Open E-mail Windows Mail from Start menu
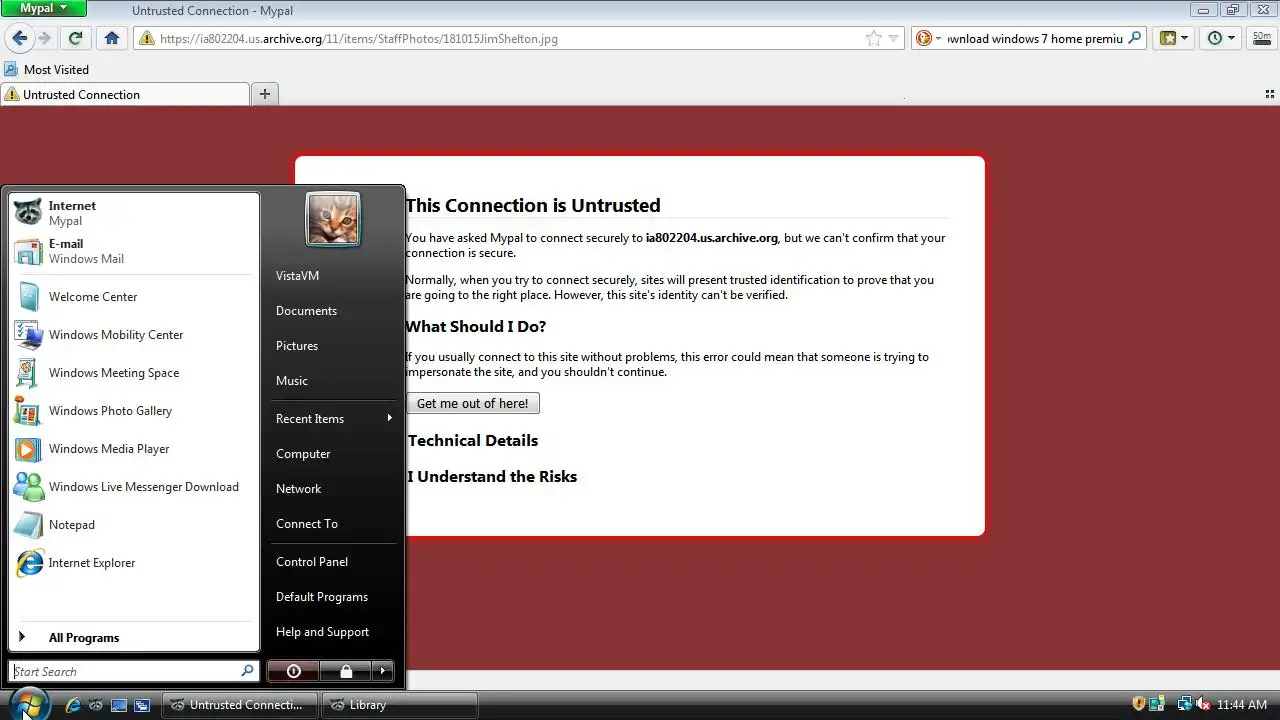This screenshot has width=1280, height=720. pos(133,251)
